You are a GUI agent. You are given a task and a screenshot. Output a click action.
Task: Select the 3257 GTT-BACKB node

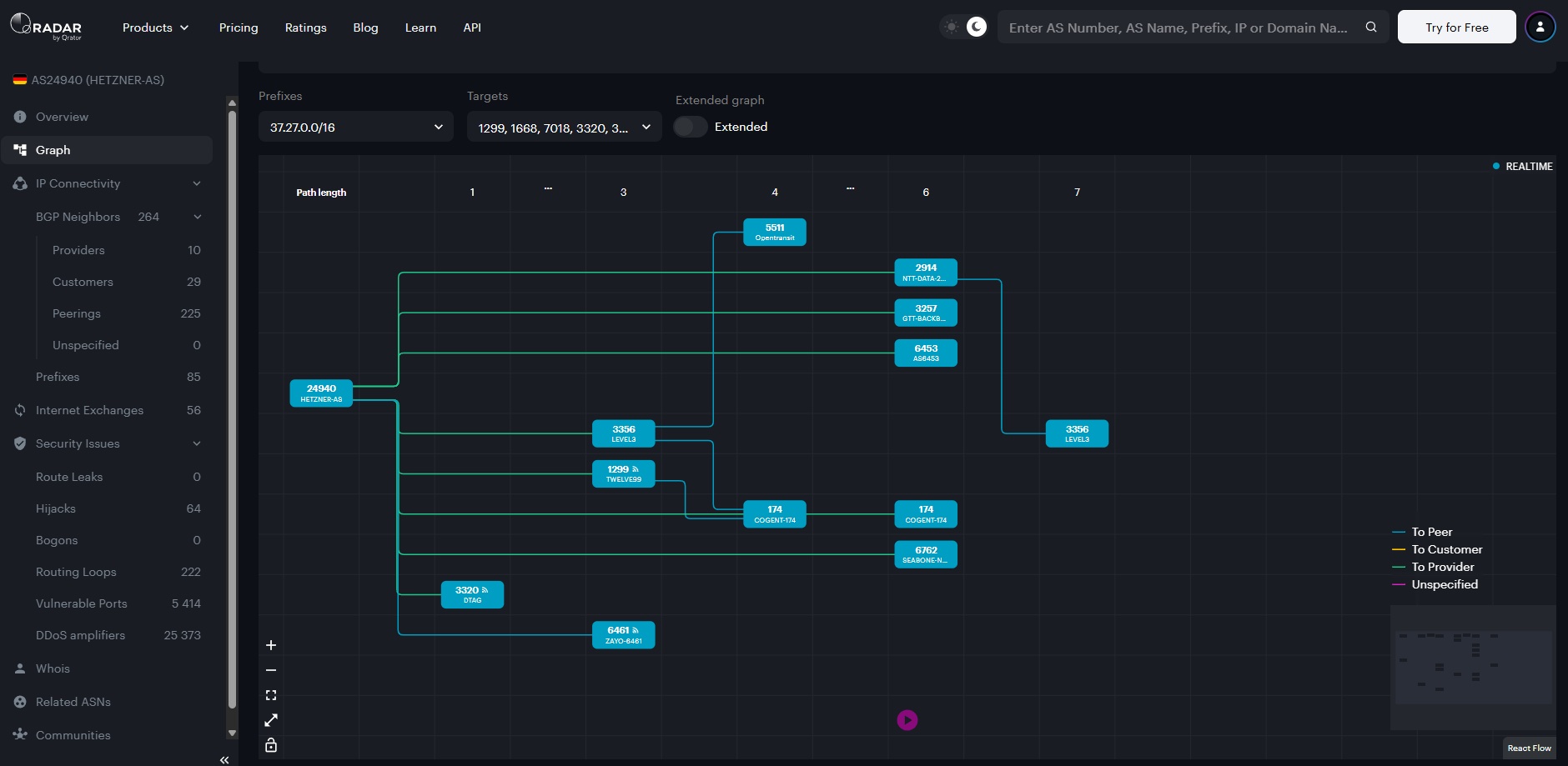coord(926,313)
